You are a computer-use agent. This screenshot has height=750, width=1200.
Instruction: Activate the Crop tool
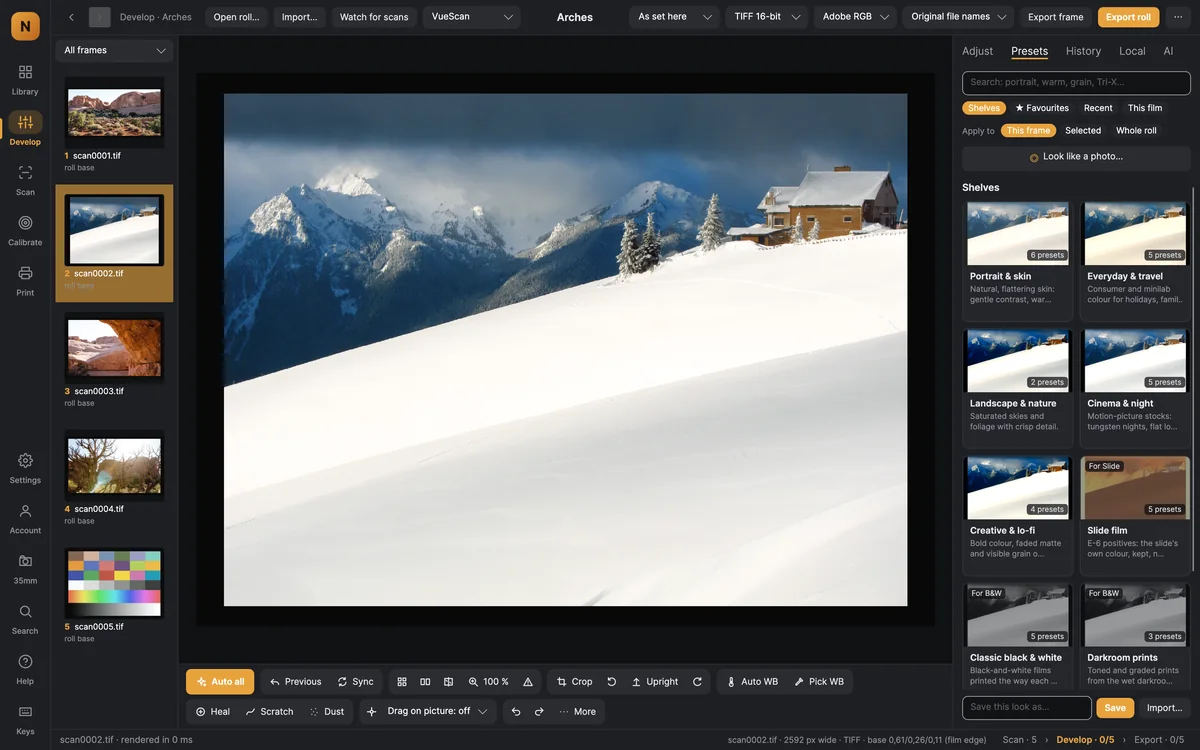pos(574,682)
